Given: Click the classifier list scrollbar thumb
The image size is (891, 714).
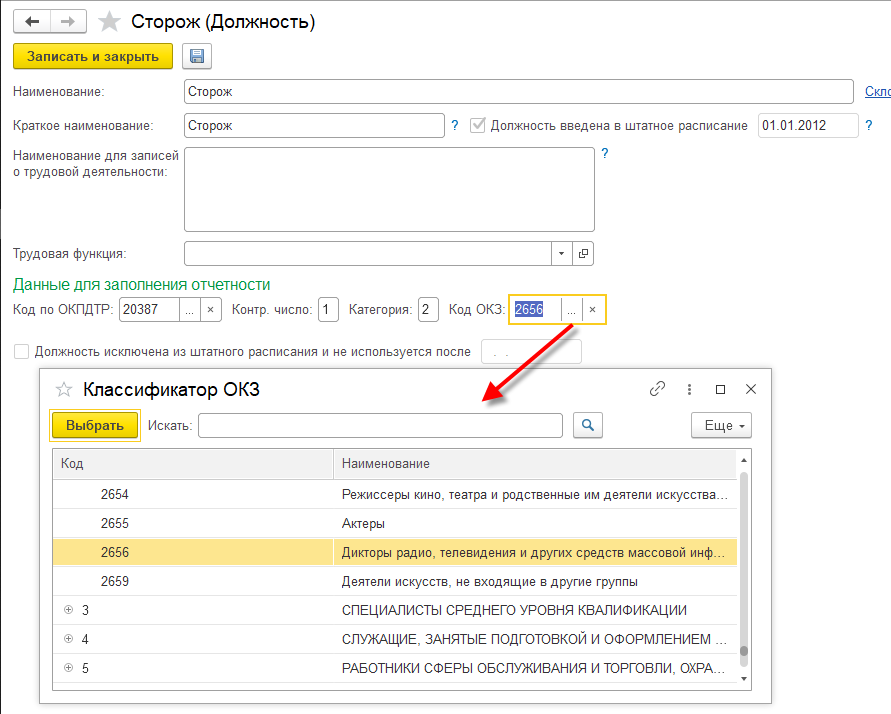Looking at the screenshot, I should [x=744, y=652].
